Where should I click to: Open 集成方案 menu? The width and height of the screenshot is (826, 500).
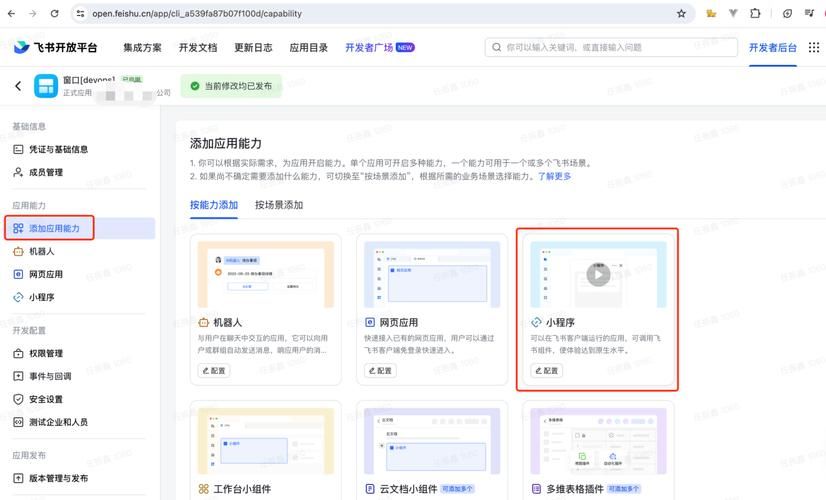click(x=142, y=47)
